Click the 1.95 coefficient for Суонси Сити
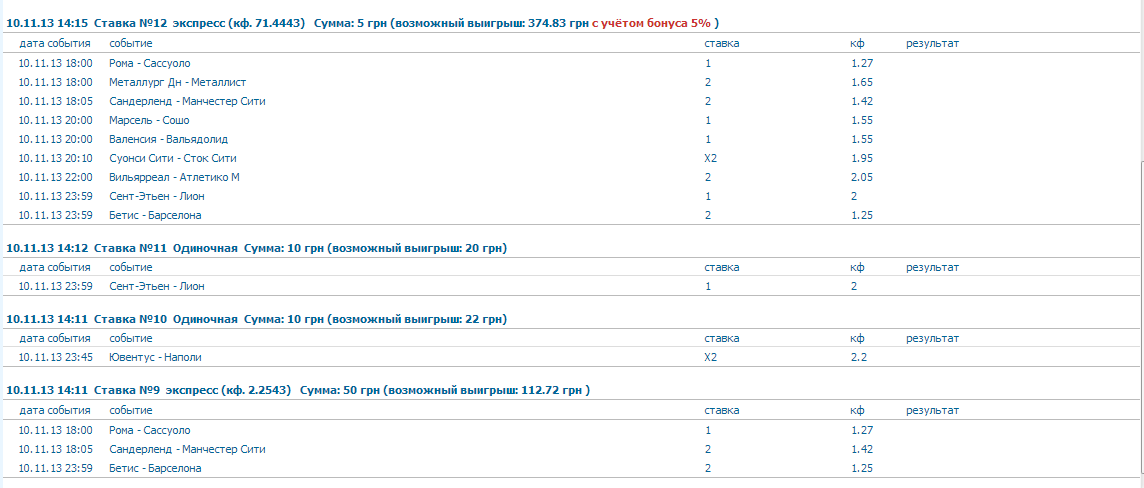Viewport: 1144px width, 488px height. click(862, 158)
